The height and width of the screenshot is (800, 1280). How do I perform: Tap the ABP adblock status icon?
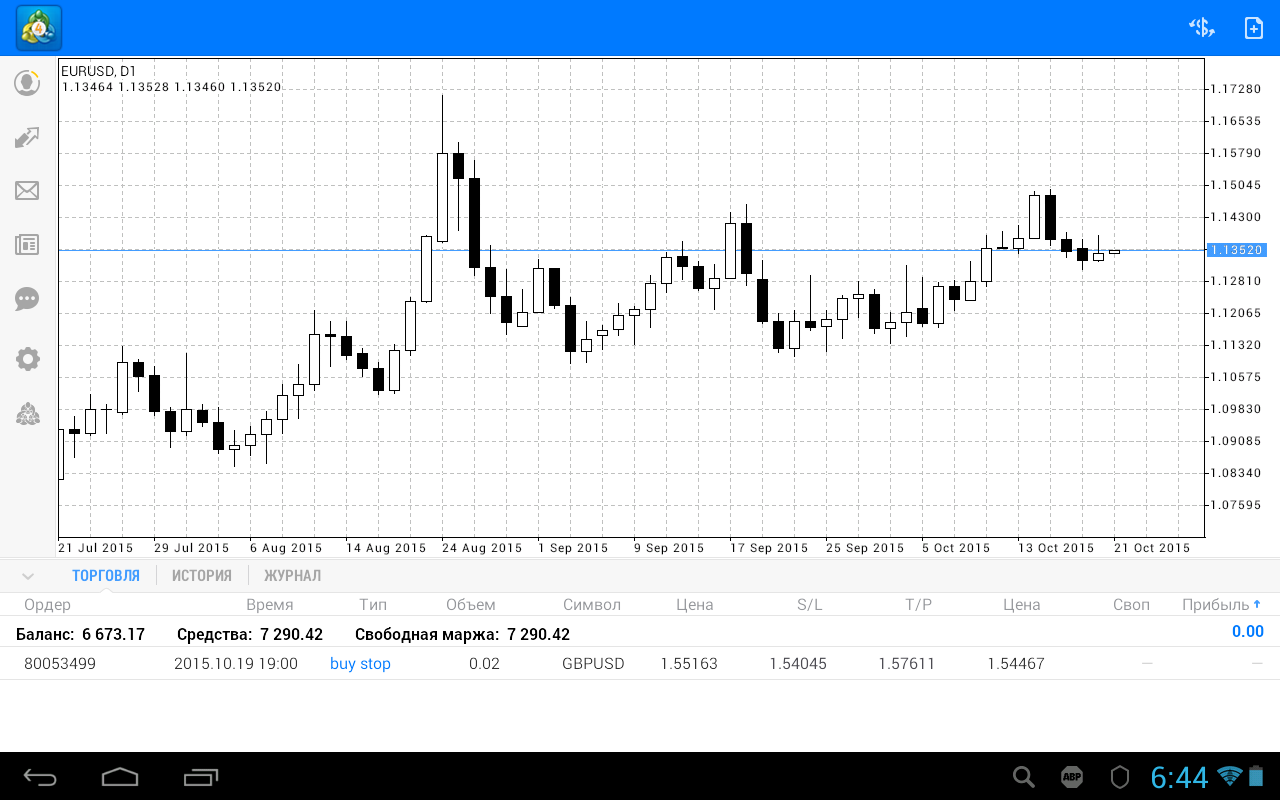1072,777
